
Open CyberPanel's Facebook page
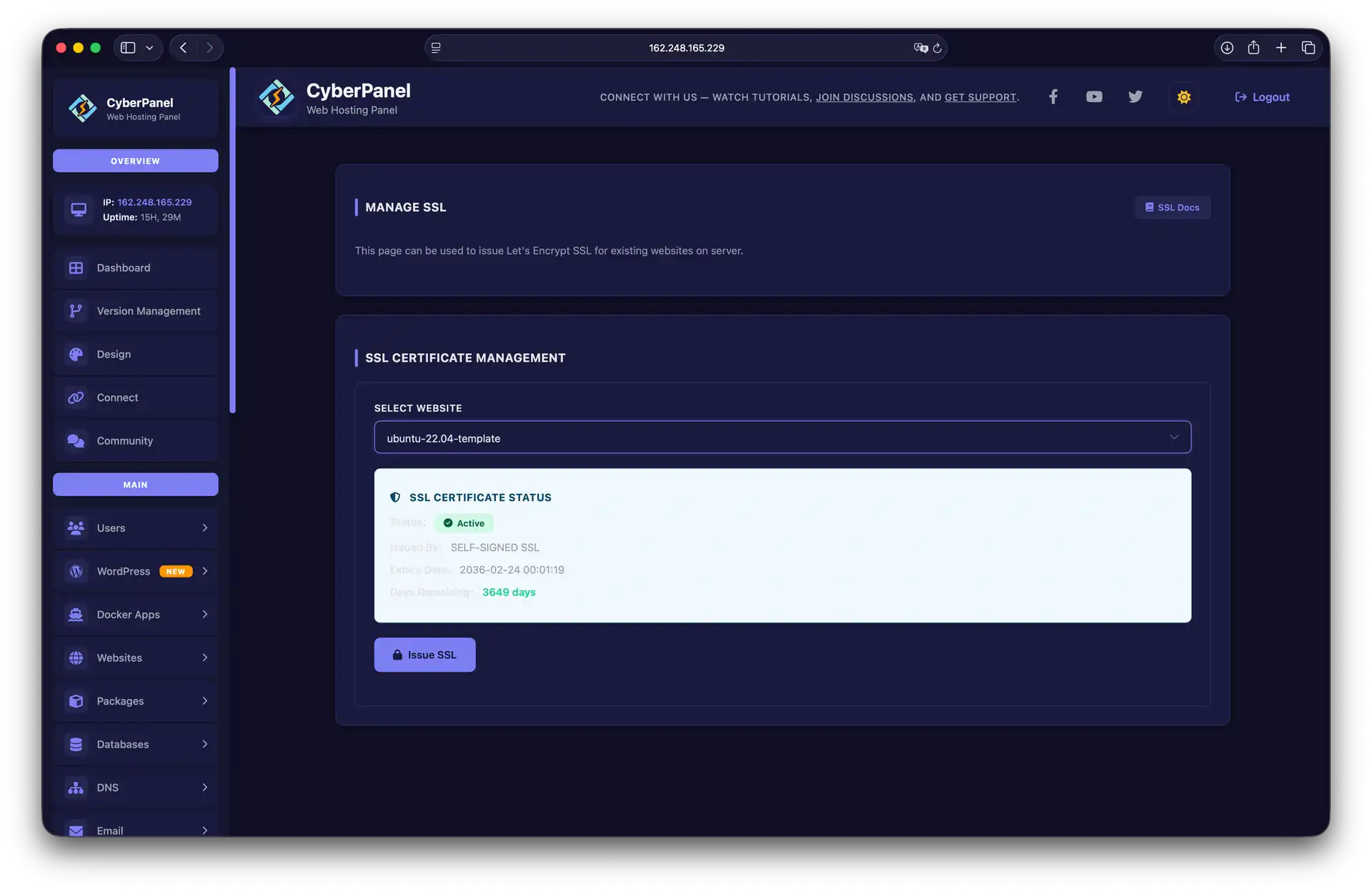point(1053,96)
